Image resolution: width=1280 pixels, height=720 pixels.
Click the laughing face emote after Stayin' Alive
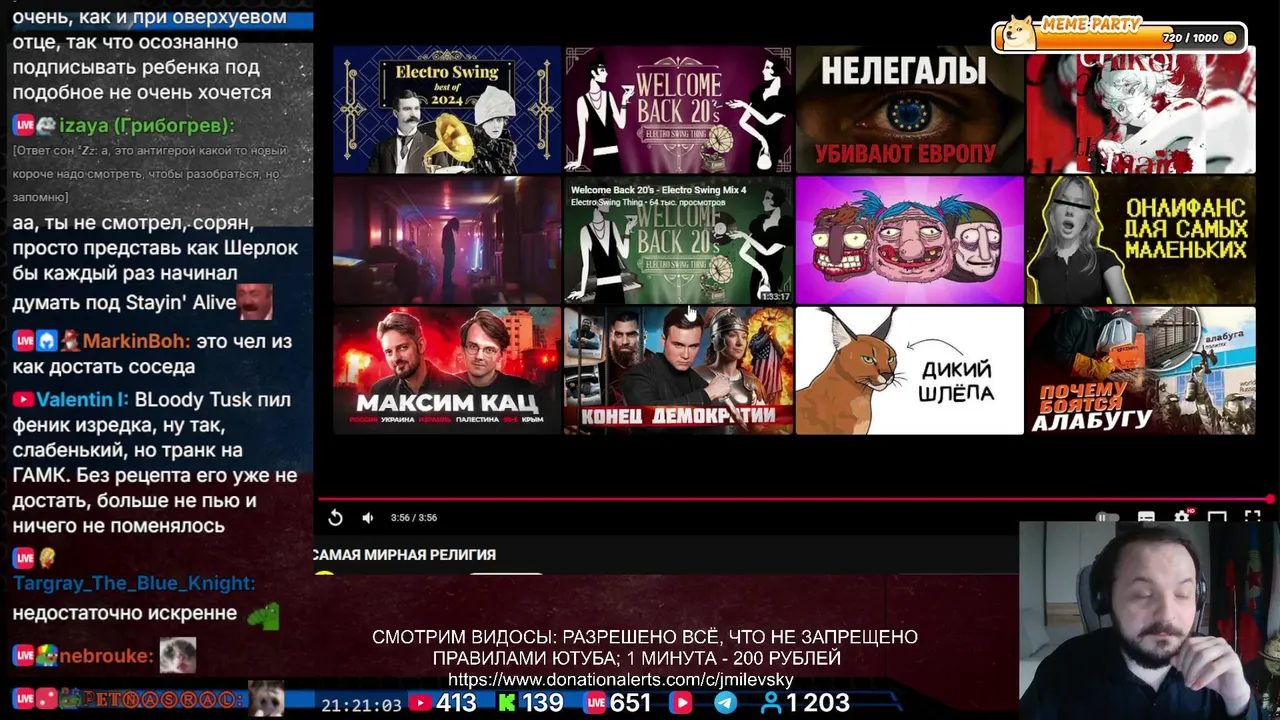256,301
